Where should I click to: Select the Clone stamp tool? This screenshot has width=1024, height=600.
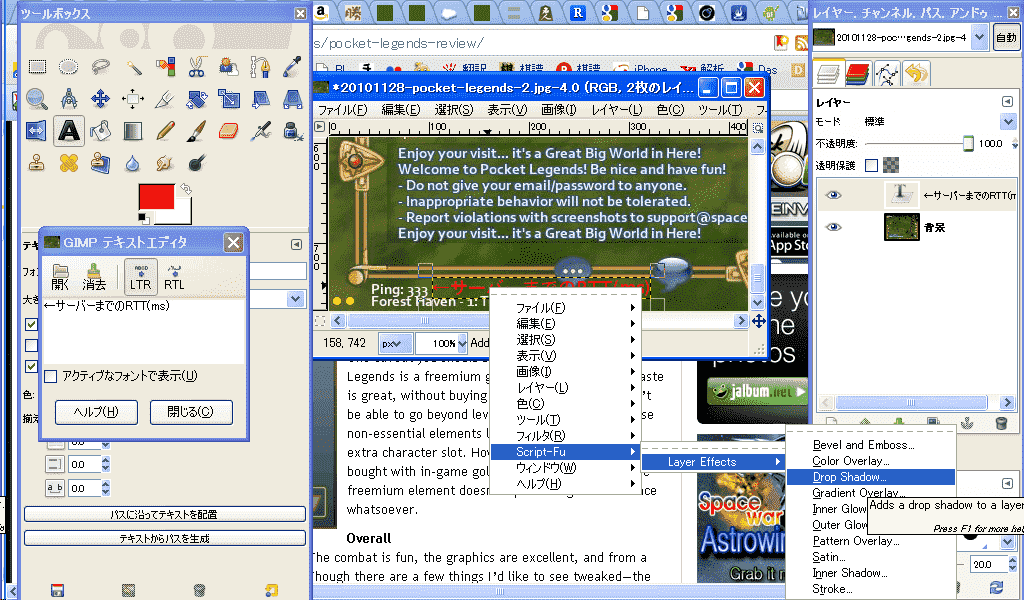pos(37,162)
